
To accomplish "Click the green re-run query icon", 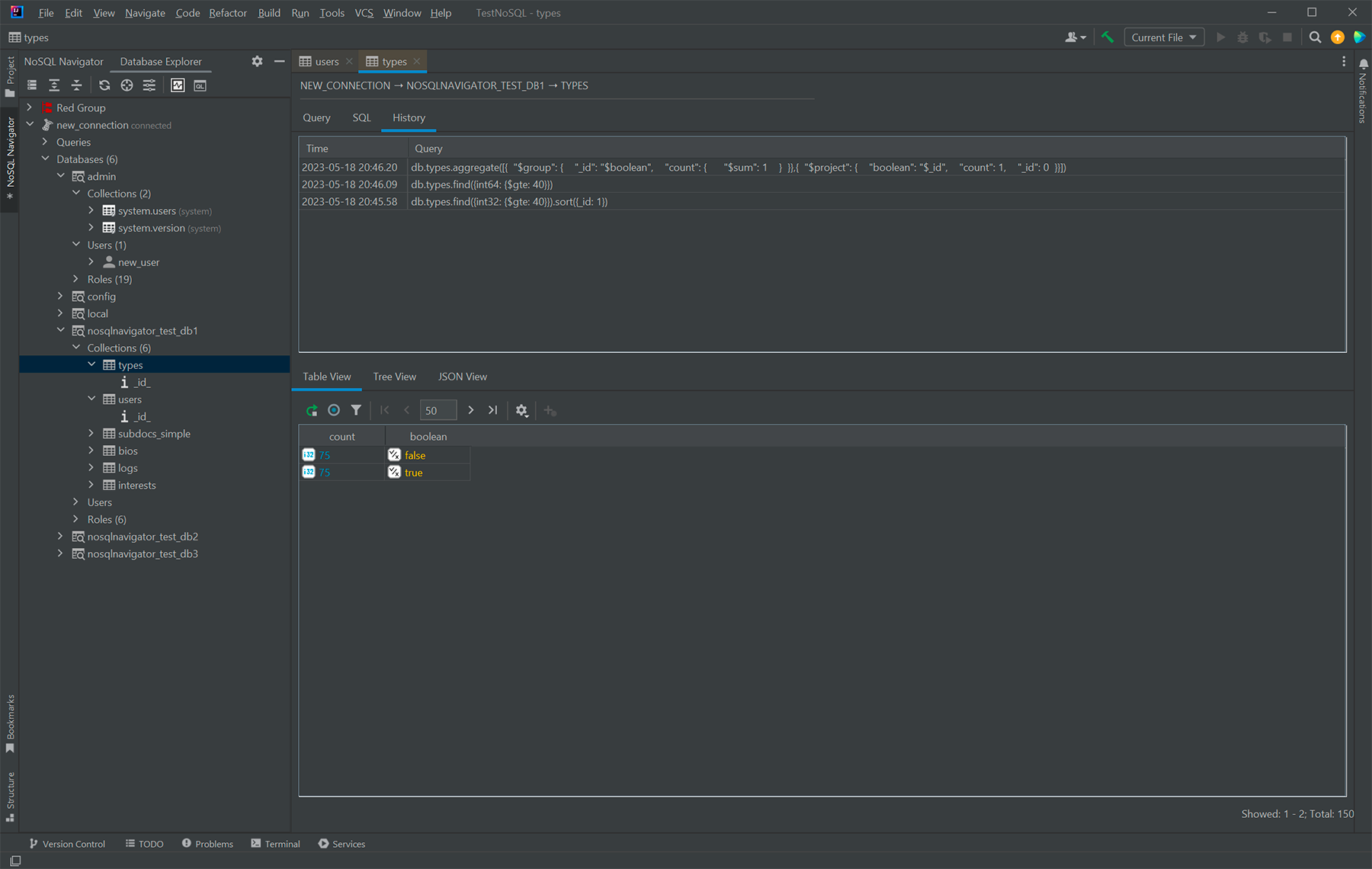I will pos(312,410).
